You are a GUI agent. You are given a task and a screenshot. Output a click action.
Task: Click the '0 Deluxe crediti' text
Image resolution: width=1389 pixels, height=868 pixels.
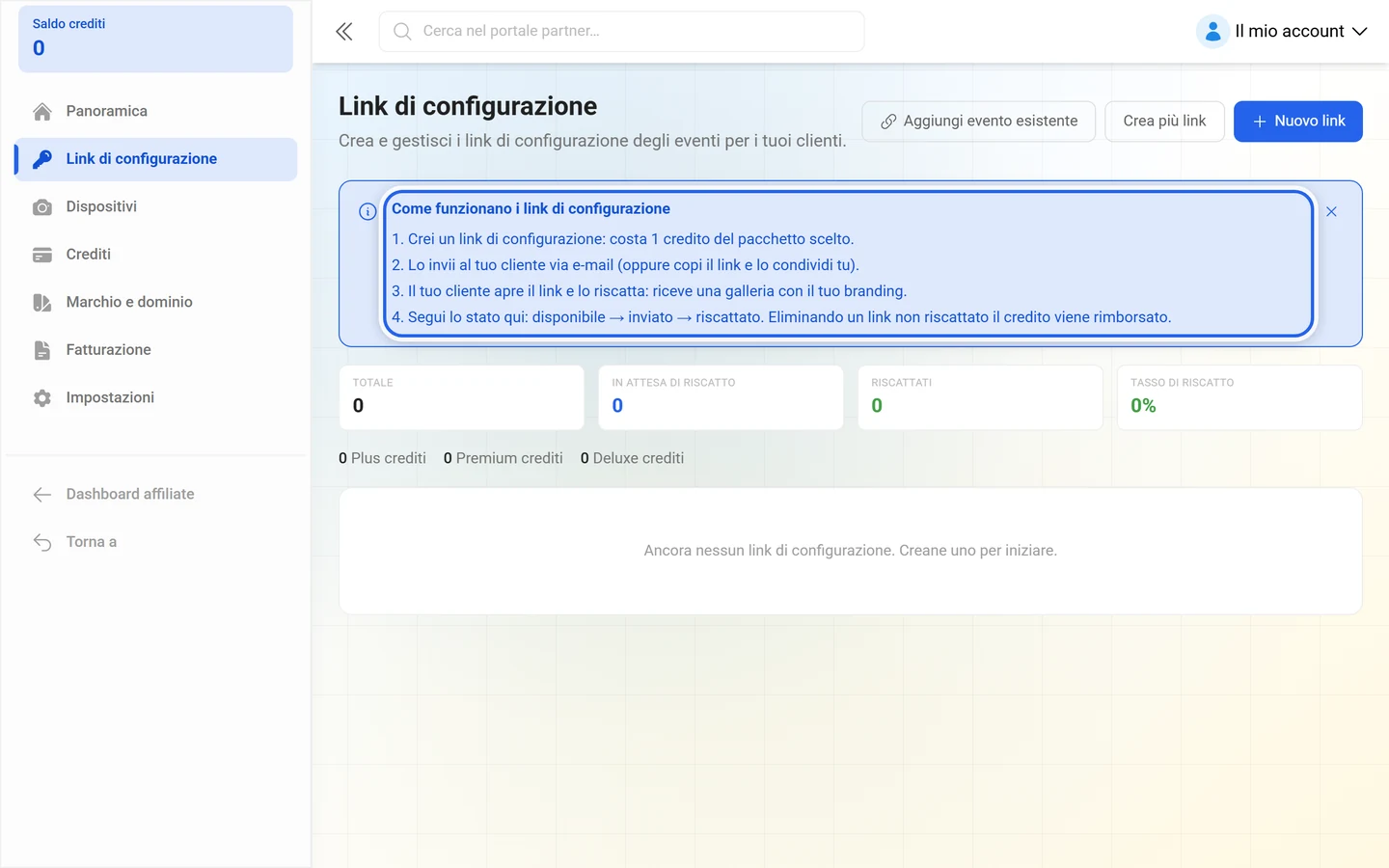click(632, 458)
